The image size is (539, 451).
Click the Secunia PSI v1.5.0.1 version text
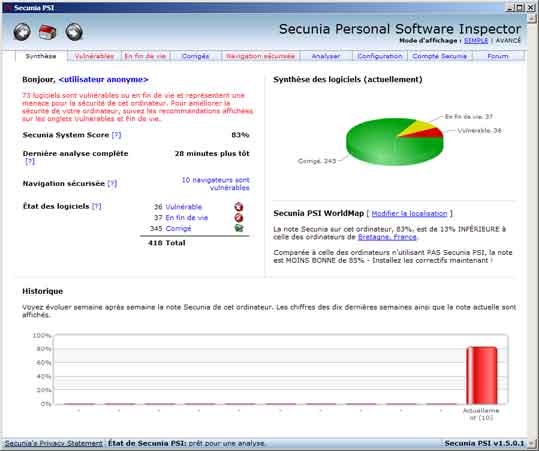[484, 443]
